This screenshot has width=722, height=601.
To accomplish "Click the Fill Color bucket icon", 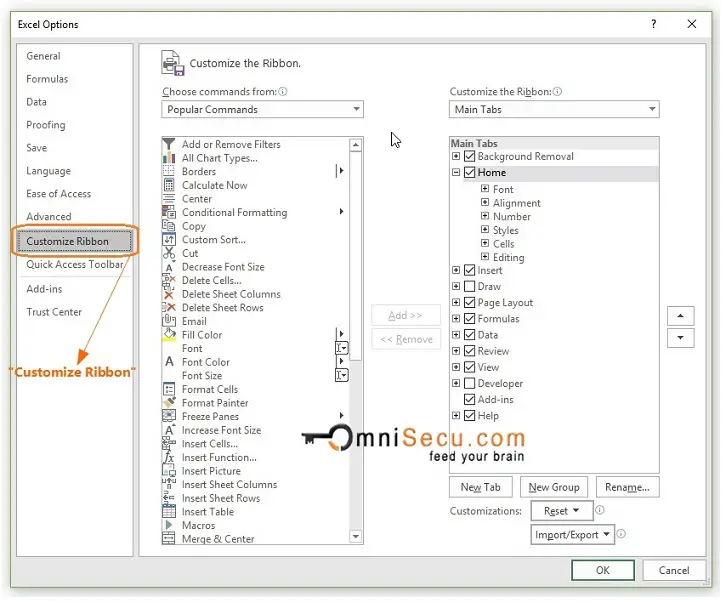I will coord(169,335).
